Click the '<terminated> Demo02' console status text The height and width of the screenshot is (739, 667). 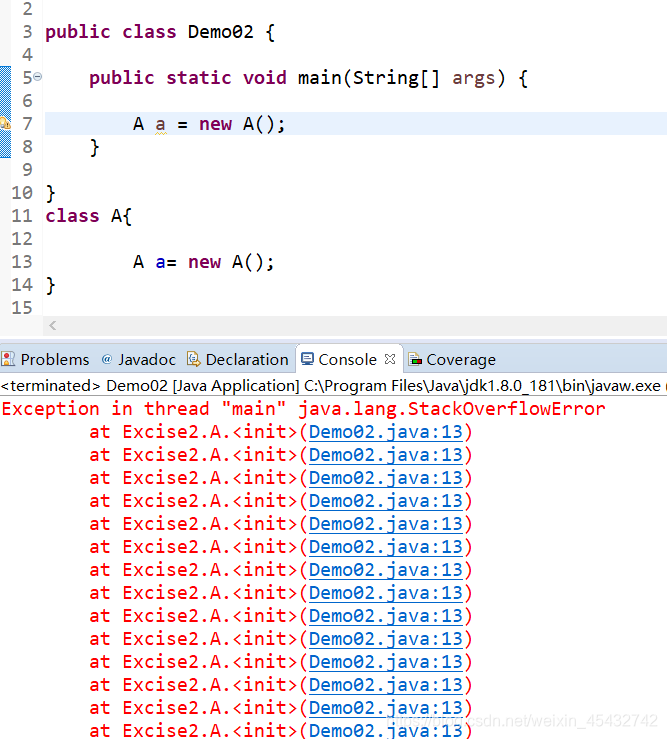pyautogui.click(x=84, y=386)
